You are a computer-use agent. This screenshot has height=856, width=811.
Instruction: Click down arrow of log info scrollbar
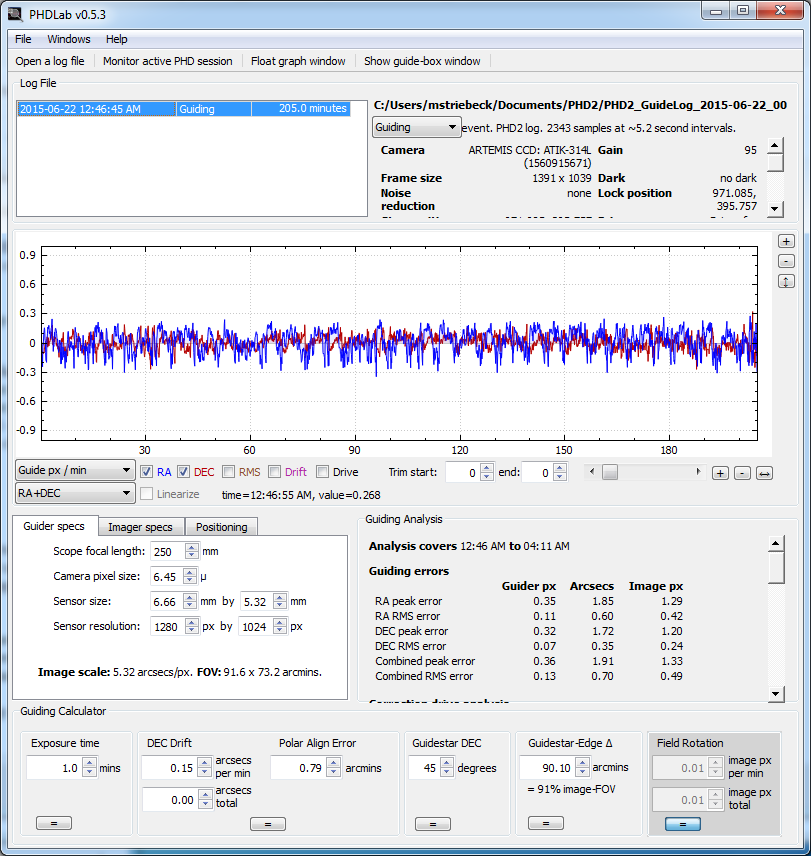tap(775, 209)
